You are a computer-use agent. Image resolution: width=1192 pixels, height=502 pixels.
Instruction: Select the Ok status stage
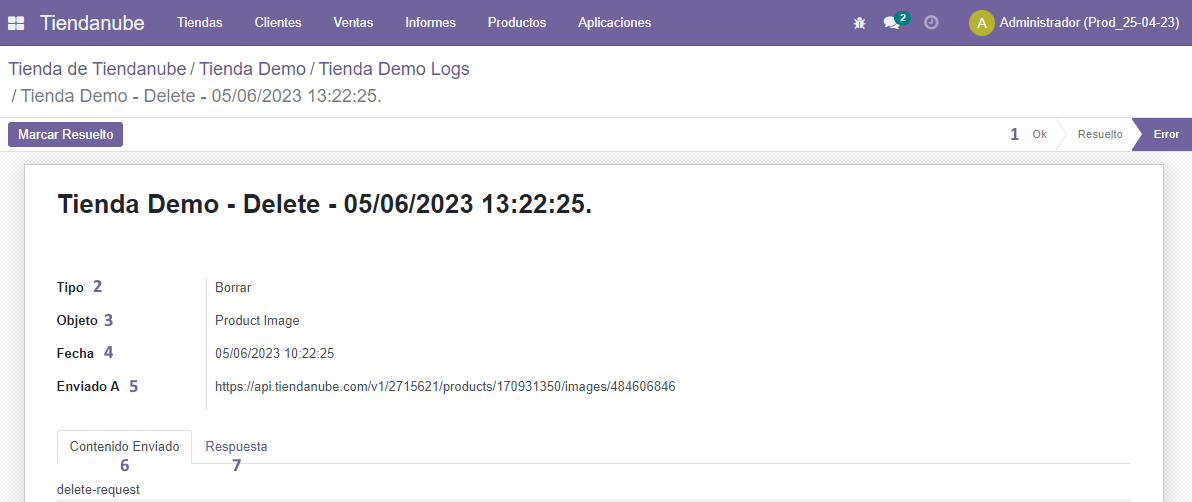click(x=1039, y=134)
